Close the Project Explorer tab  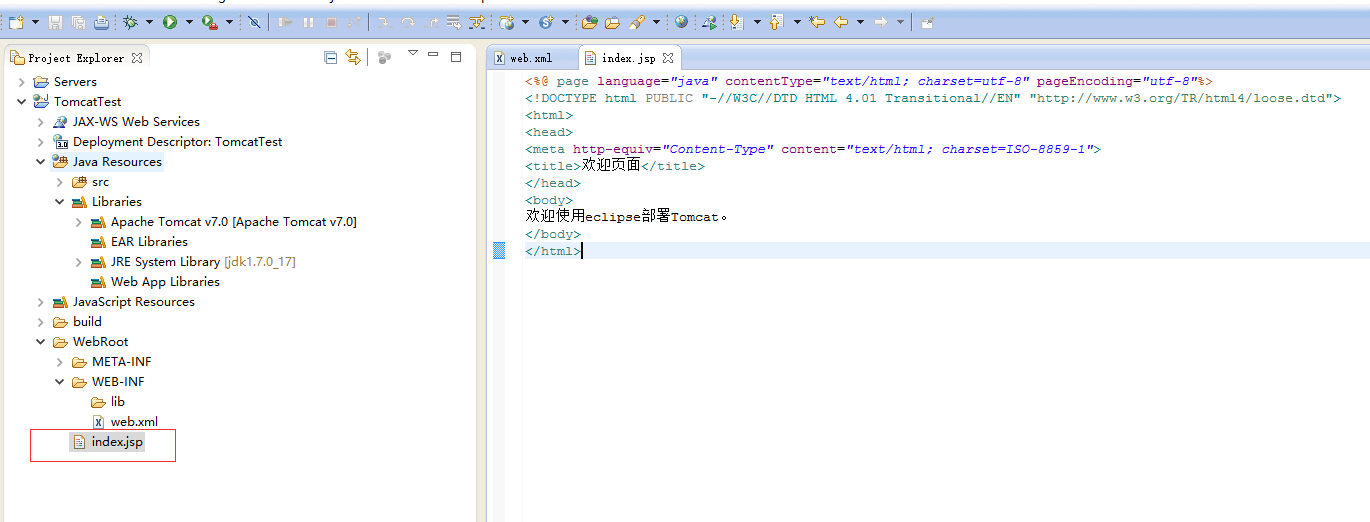[137, 58]
